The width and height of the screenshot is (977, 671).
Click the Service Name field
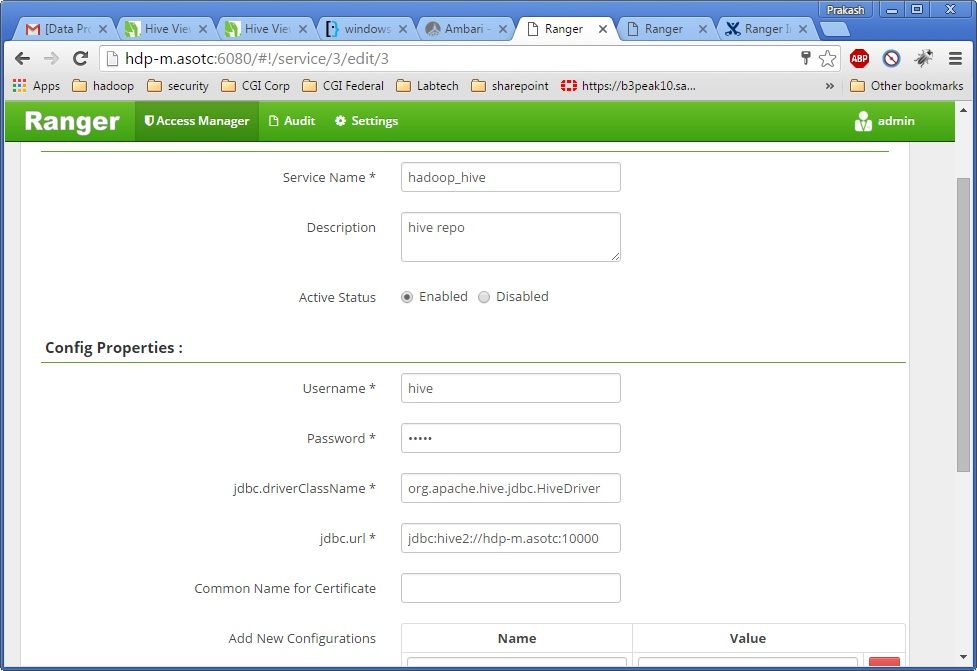pyautogui.click(x=510, y=177)
